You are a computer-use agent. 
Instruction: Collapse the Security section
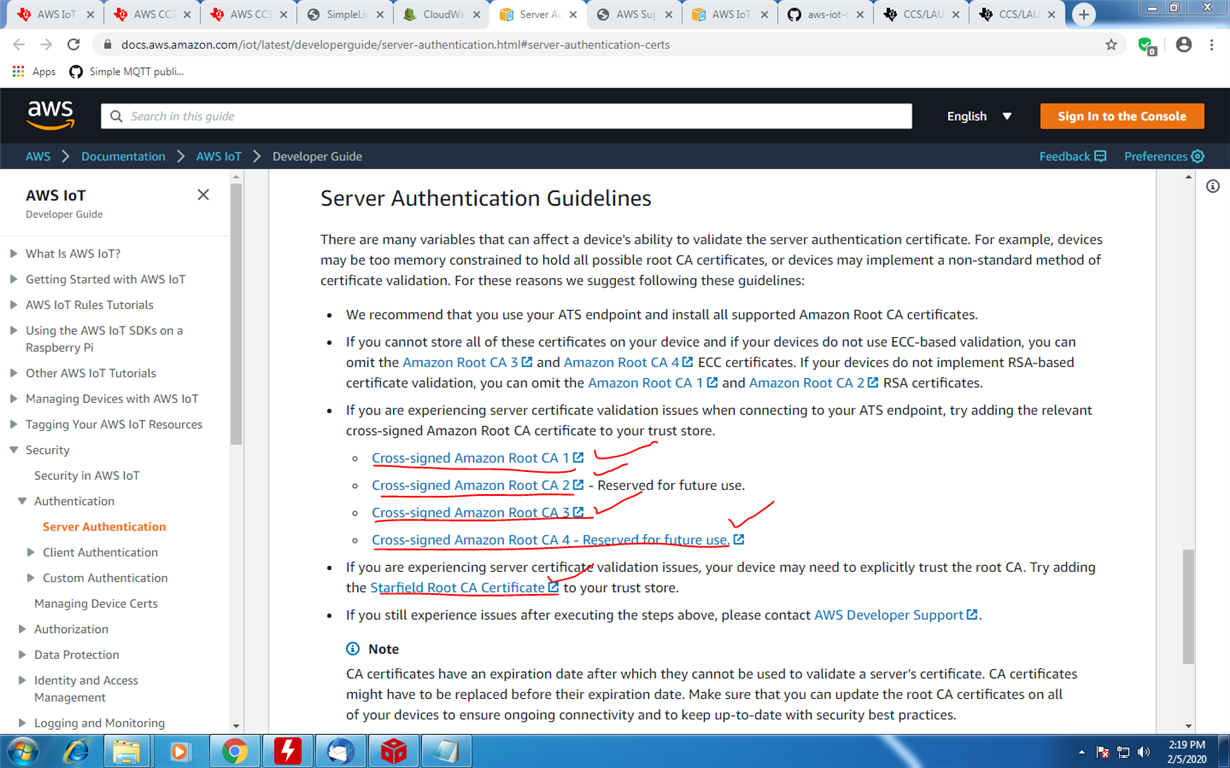14,450
